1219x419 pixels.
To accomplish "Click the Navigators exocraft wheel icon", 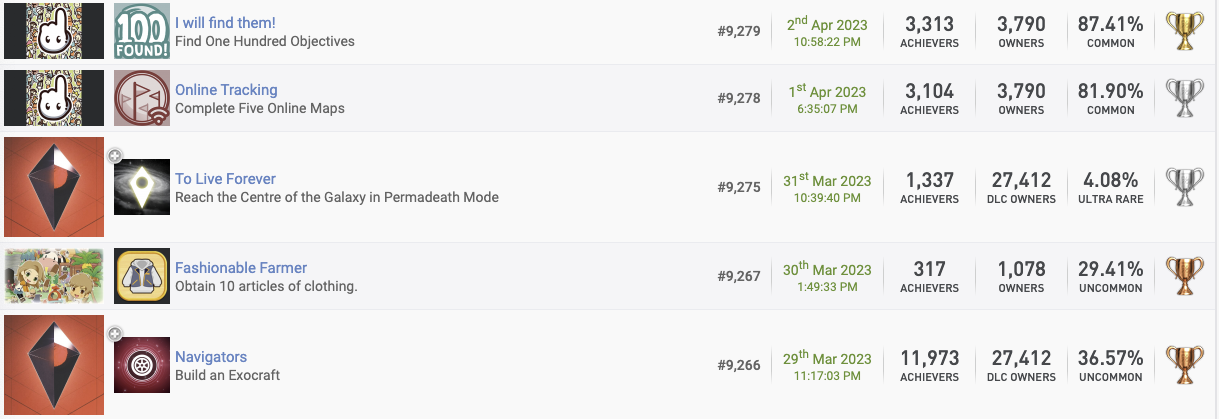I will point(141,365).
